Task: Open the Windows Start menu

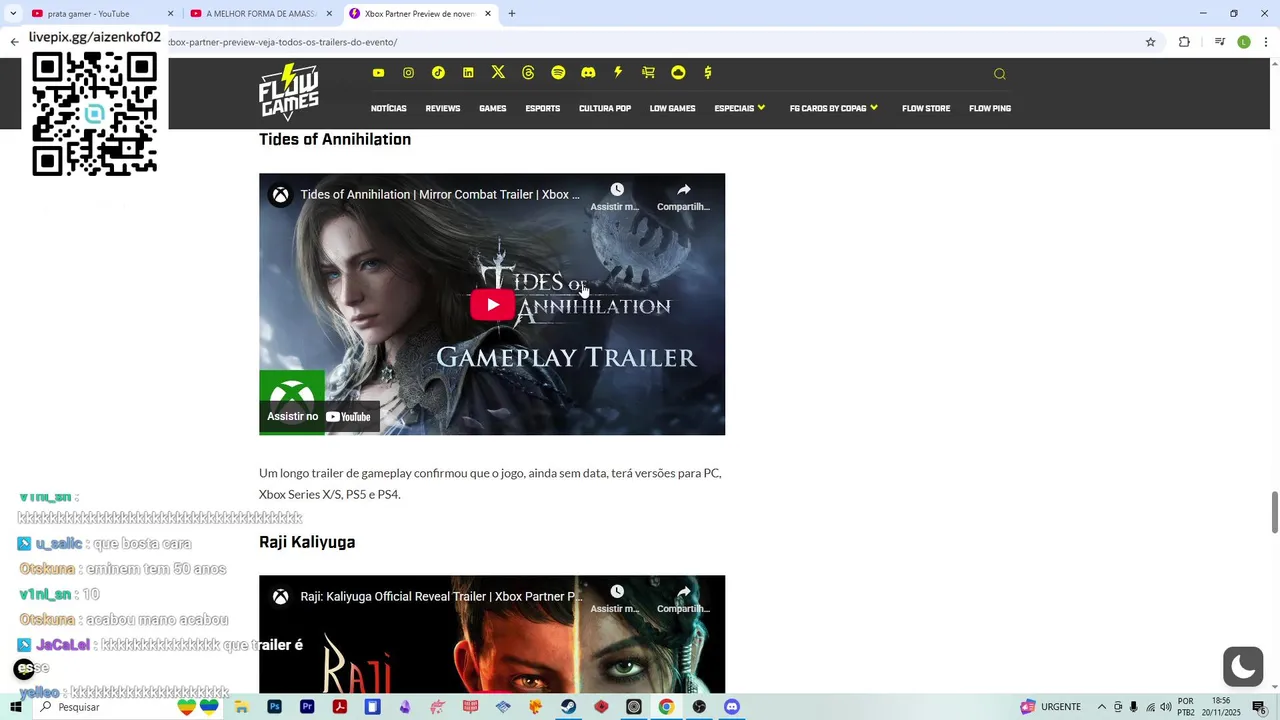Action: pos(16,707)
